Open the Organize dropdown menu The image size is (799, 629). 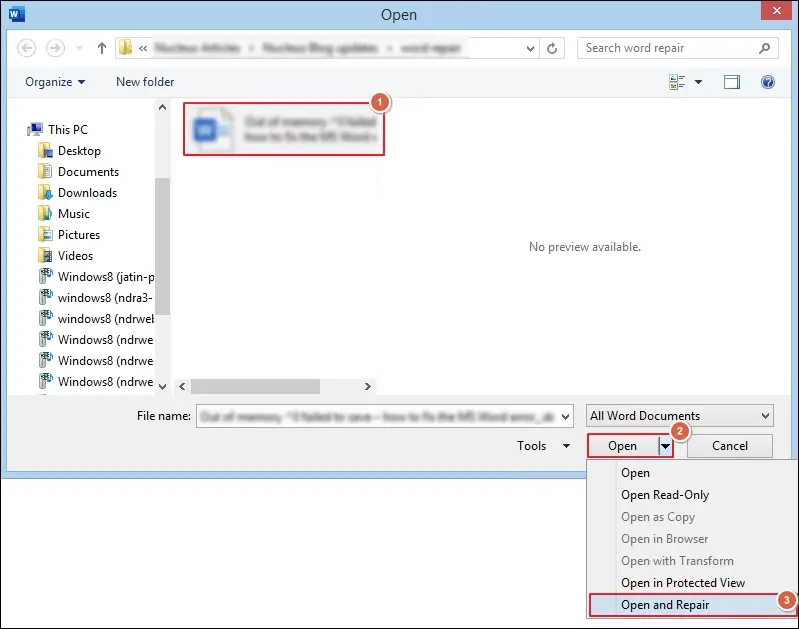click(x=55, y=82)
